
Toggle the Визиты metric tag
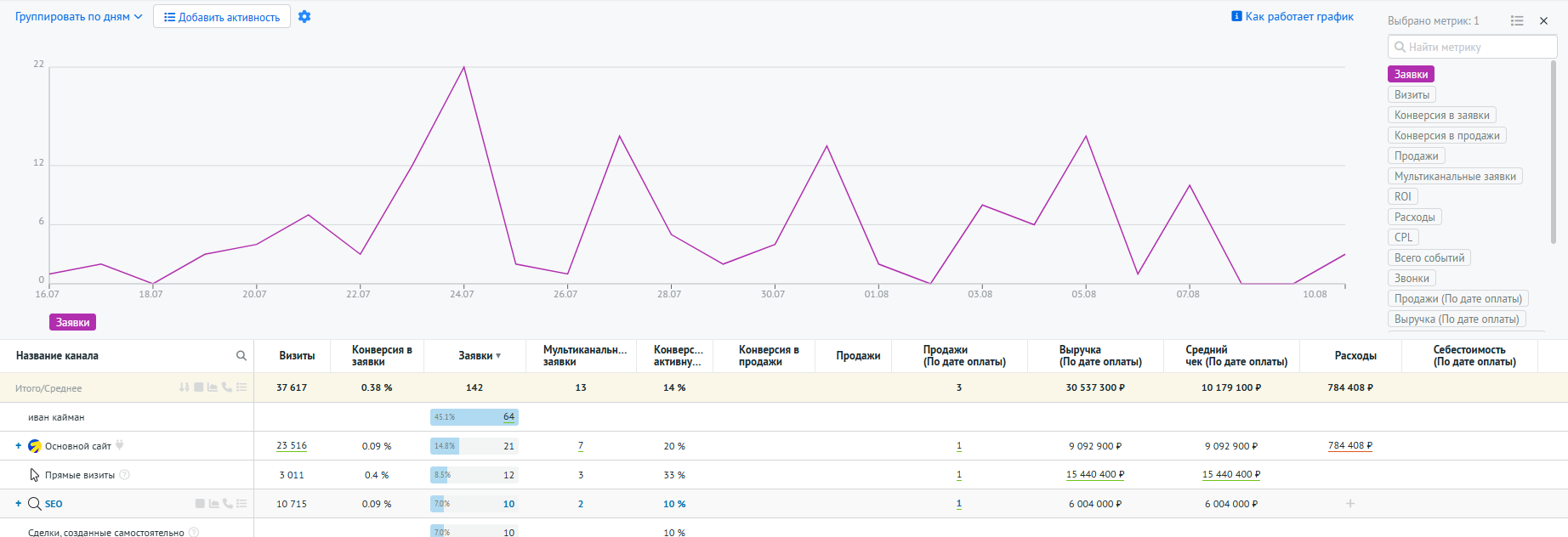(1412, 95)
